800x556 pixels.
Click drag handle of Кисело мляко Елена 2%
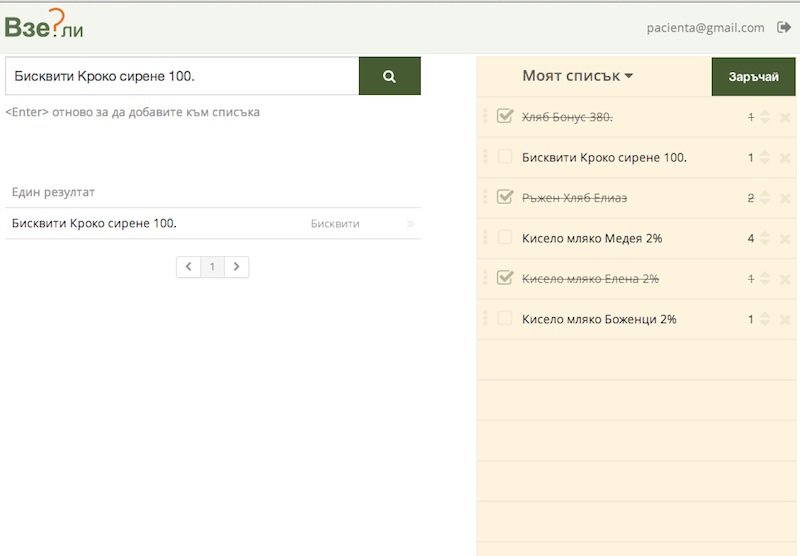485,277
